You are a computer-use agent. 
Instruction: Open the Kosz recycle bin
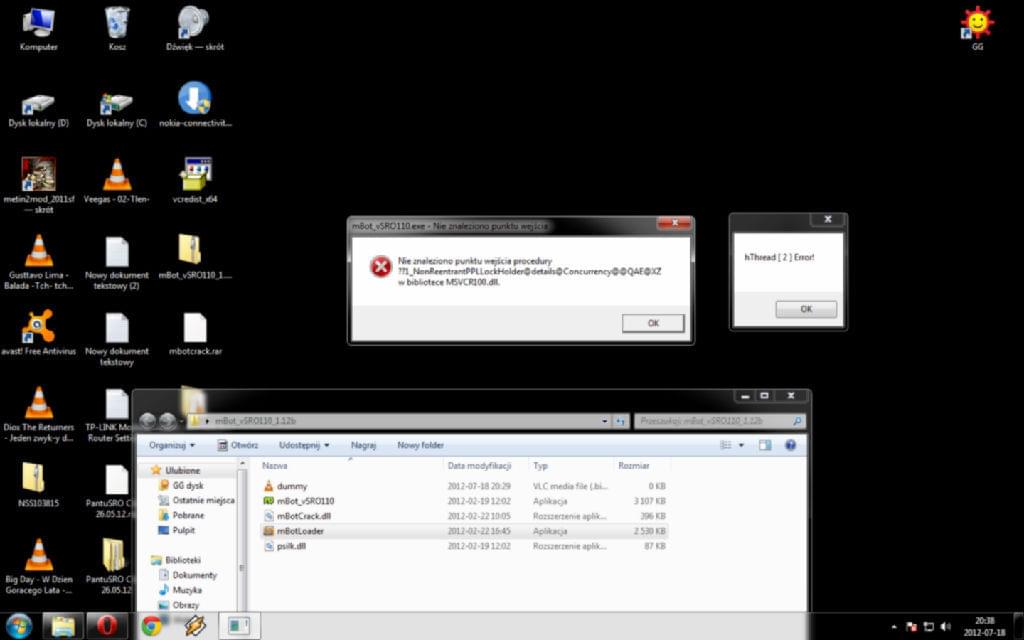[x=117, y=23]
